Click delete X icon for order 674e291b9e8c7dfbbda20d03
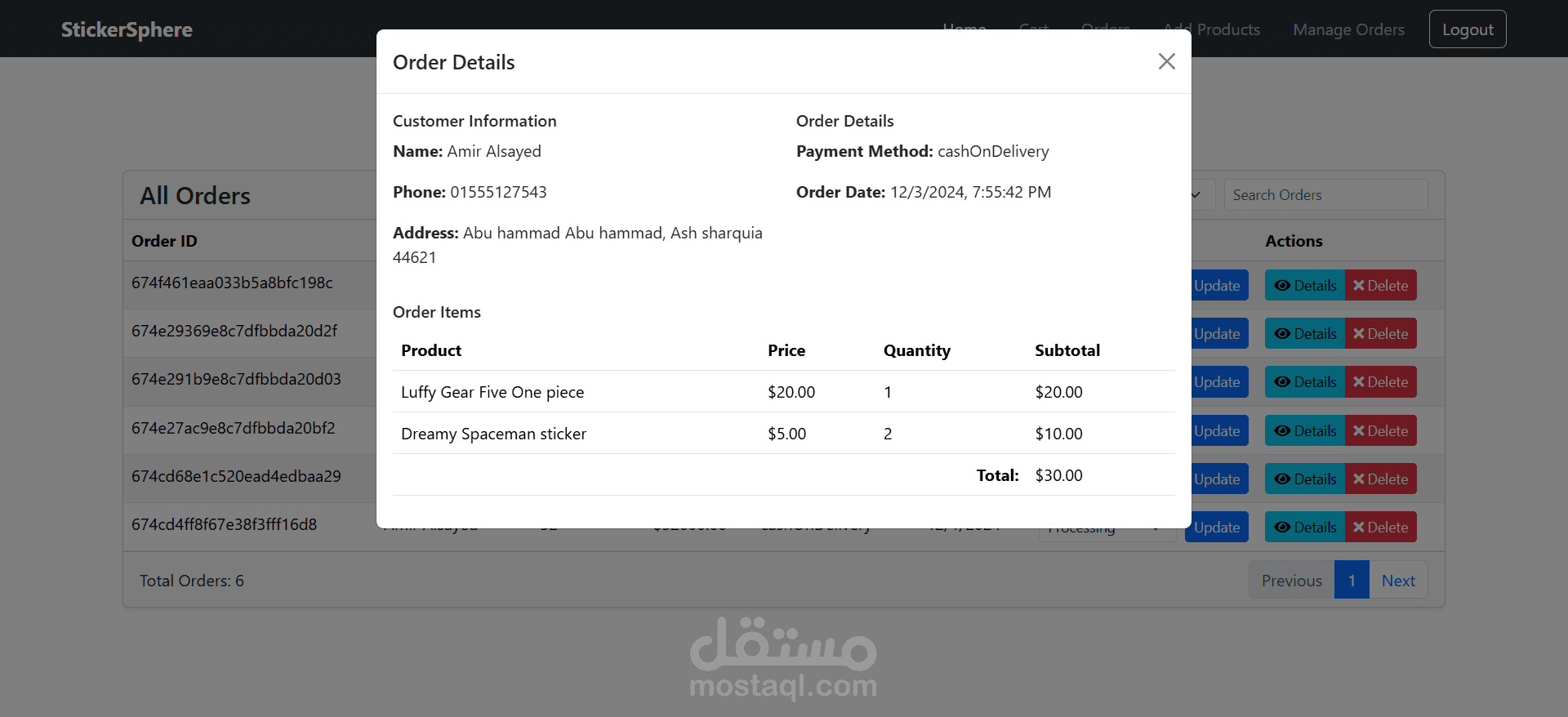The image size is (1568, 717). coord(1359,382)
